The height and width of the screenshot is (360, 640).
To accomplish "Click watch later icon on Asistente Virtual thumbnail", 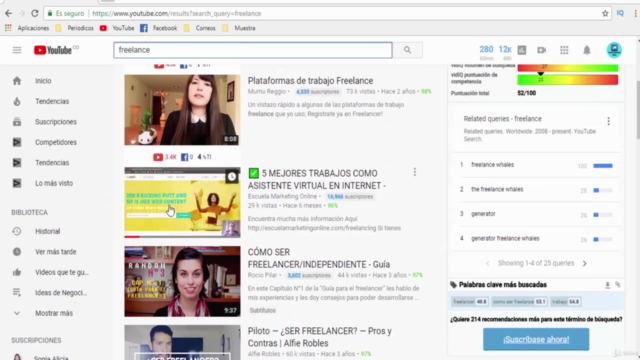I will click(x=231, y=176).
